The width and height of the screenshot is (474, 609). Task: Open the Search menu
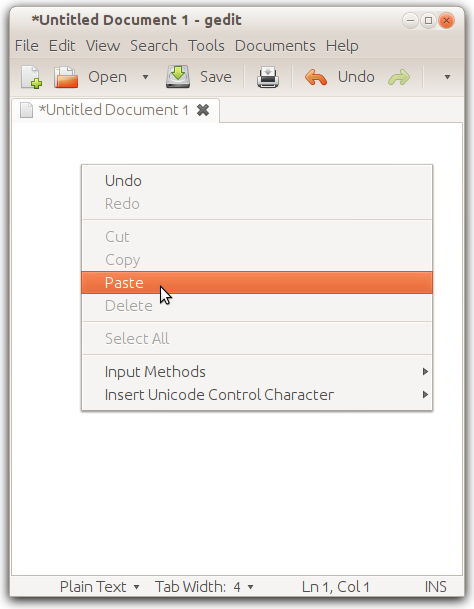click(154, 46)
